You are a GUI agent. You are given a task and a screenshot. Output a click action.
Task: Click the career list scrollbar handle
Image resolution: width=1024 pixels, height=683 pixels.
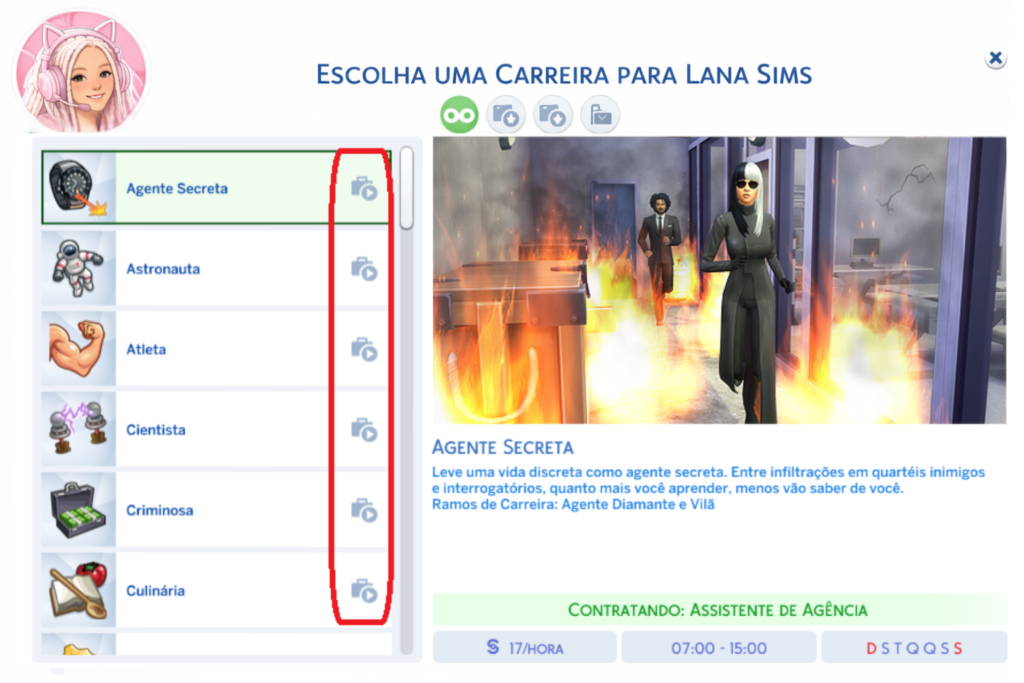[406, 188]
